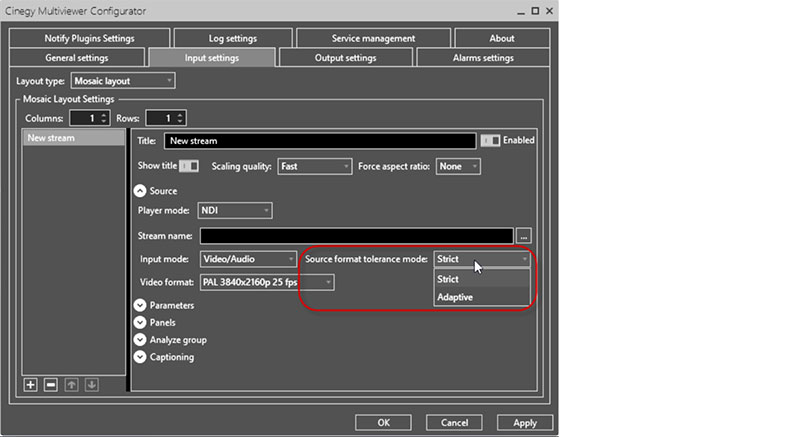Open the Layout type dropdown

(x=123, y=81)
